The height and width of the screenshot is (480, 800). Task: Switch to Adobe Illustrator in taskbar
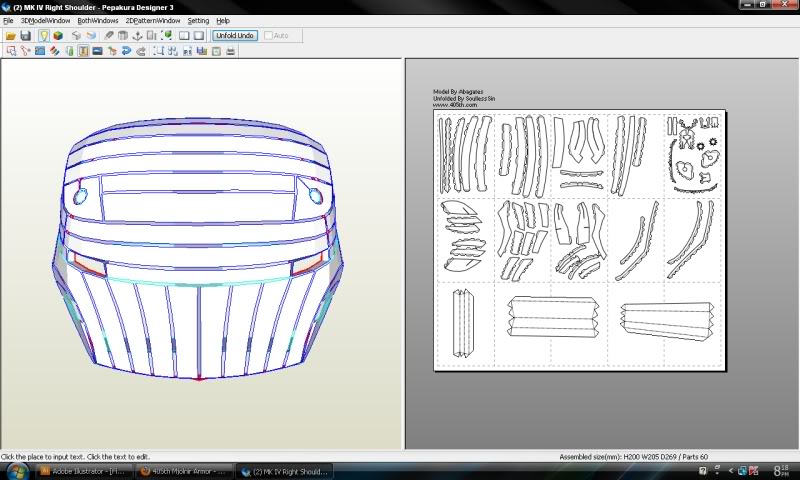84,470
